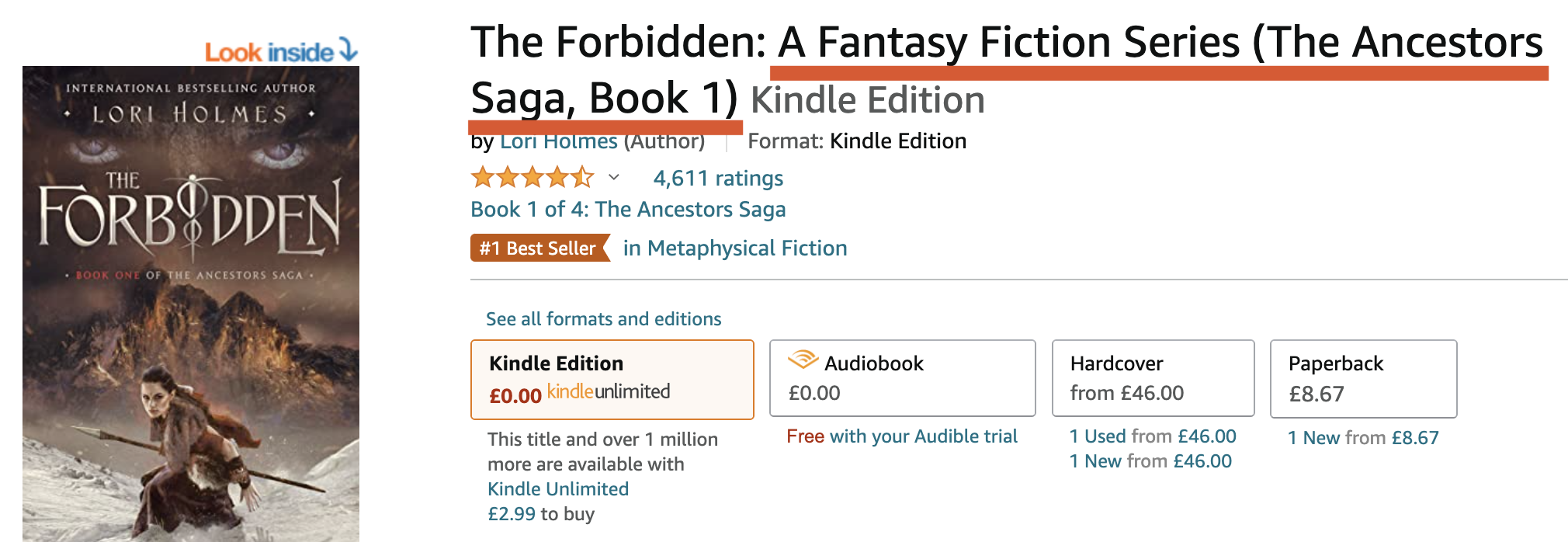Open the 4,611 ratings link

click(718, 179)
